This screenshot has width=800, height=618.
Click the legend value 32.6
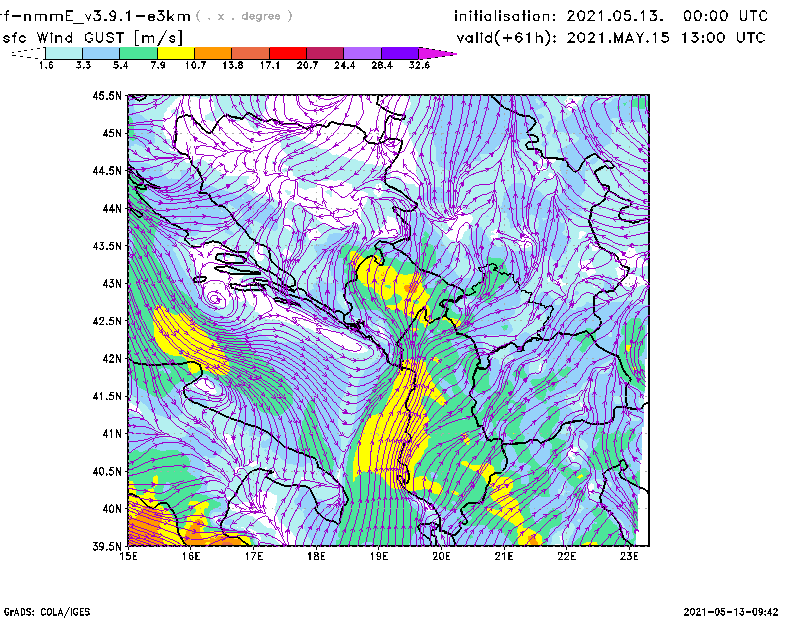coord(419,65)
